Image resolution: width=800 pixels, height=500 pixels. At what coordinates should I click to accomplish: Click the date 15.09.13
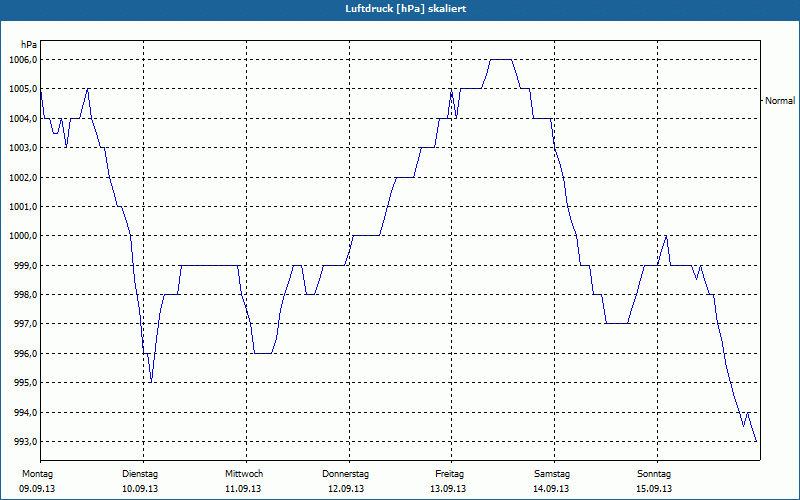click(654, 489)
